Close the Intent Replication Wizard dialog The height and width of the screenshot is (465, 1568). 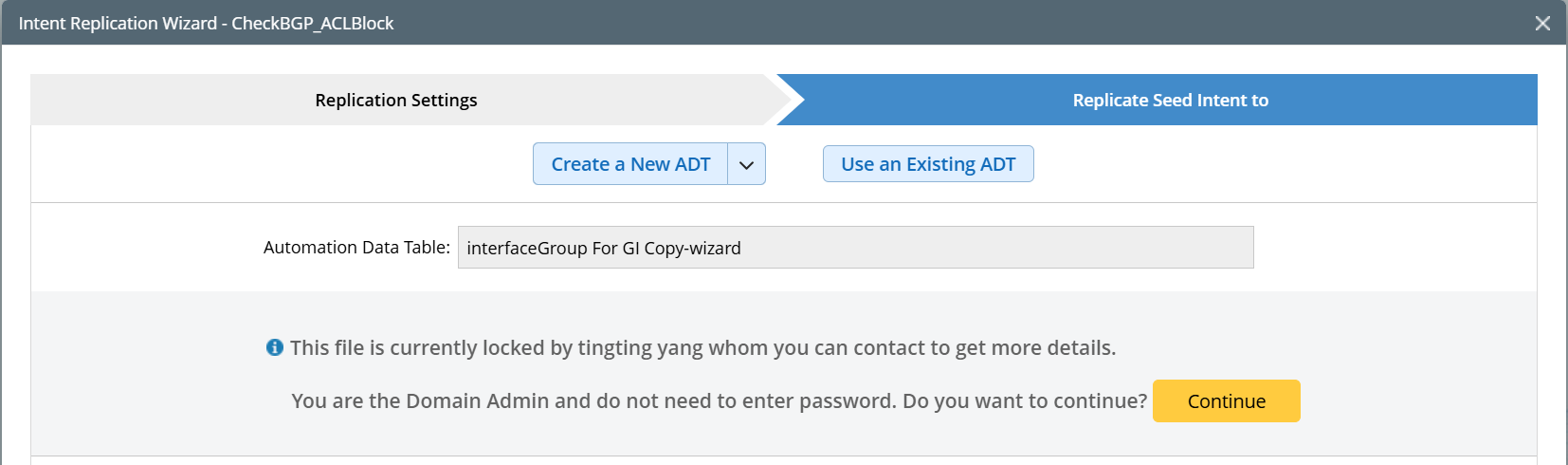click(x=1542, y=23)
